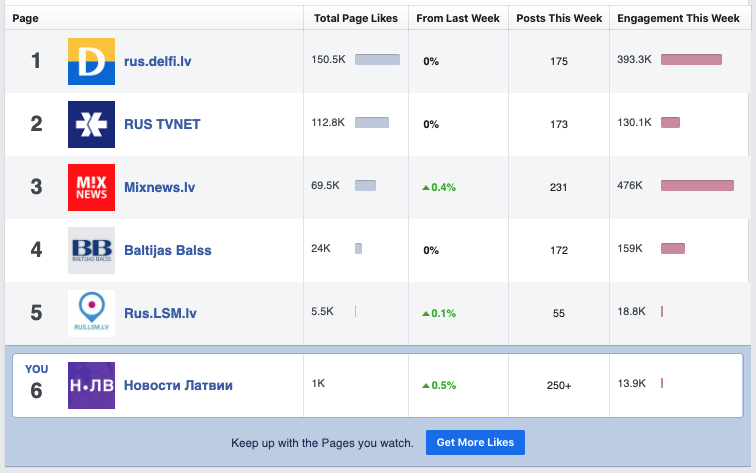Click the 159K engagement bar for Baltijas Balss
This screenshot has height=473, width=756.
673,248
